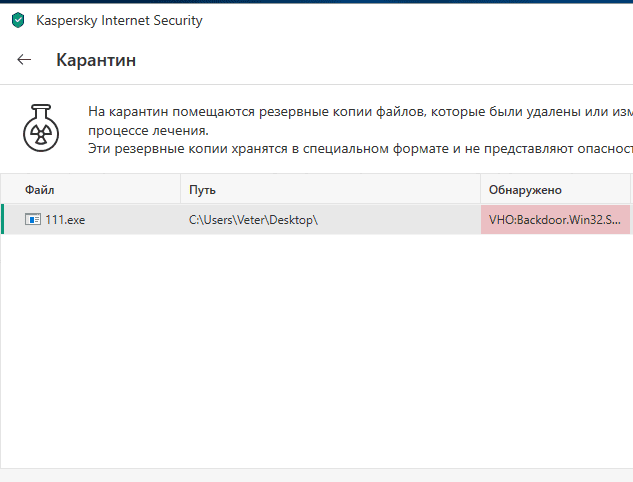The height and width of the screenshot is (482, 633).
Task: Click the Kaspersky shield logo
Action: click(17, 19)
